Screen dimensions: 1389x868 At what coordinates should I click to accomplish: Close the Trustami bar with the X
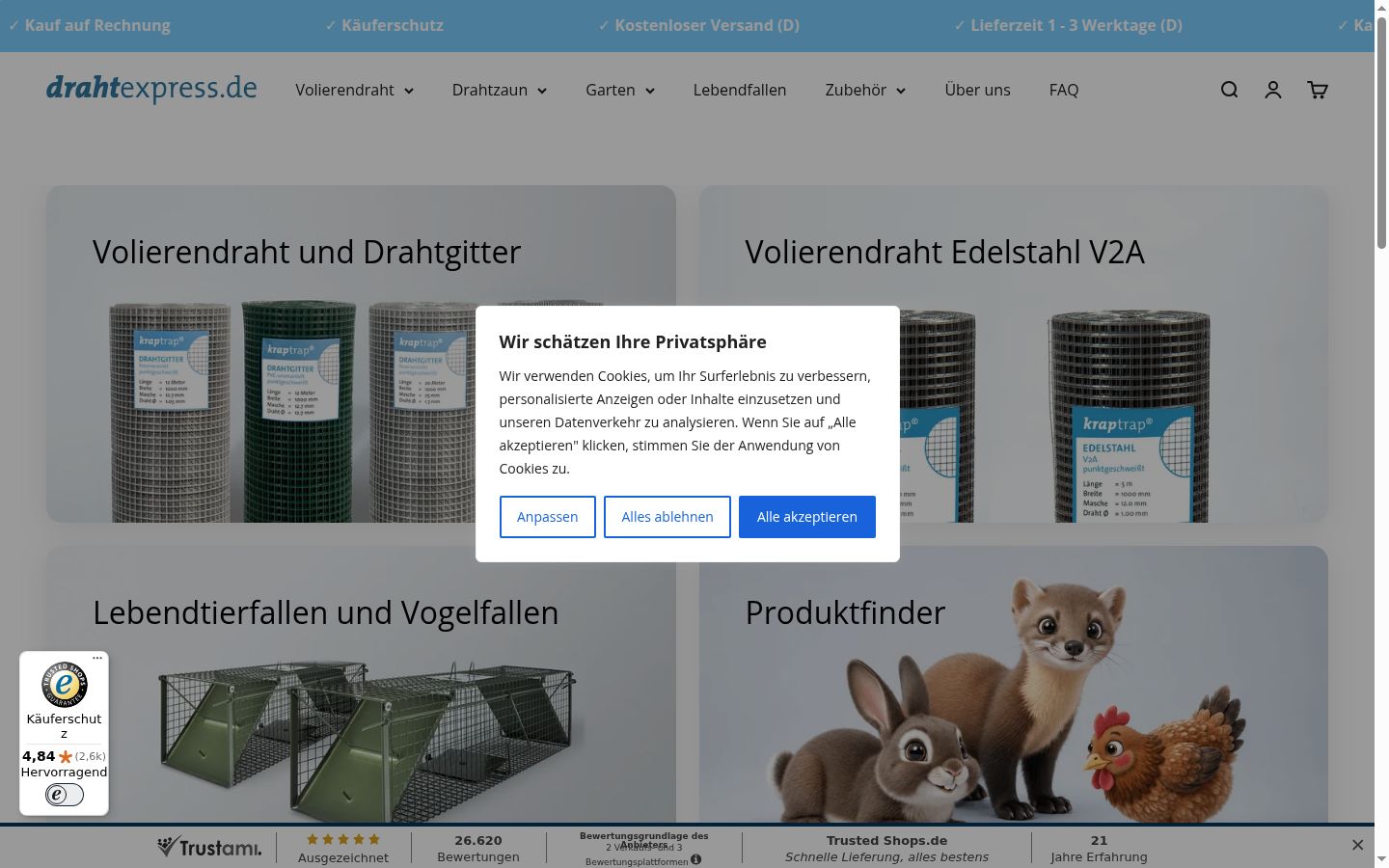(1357, 845)
